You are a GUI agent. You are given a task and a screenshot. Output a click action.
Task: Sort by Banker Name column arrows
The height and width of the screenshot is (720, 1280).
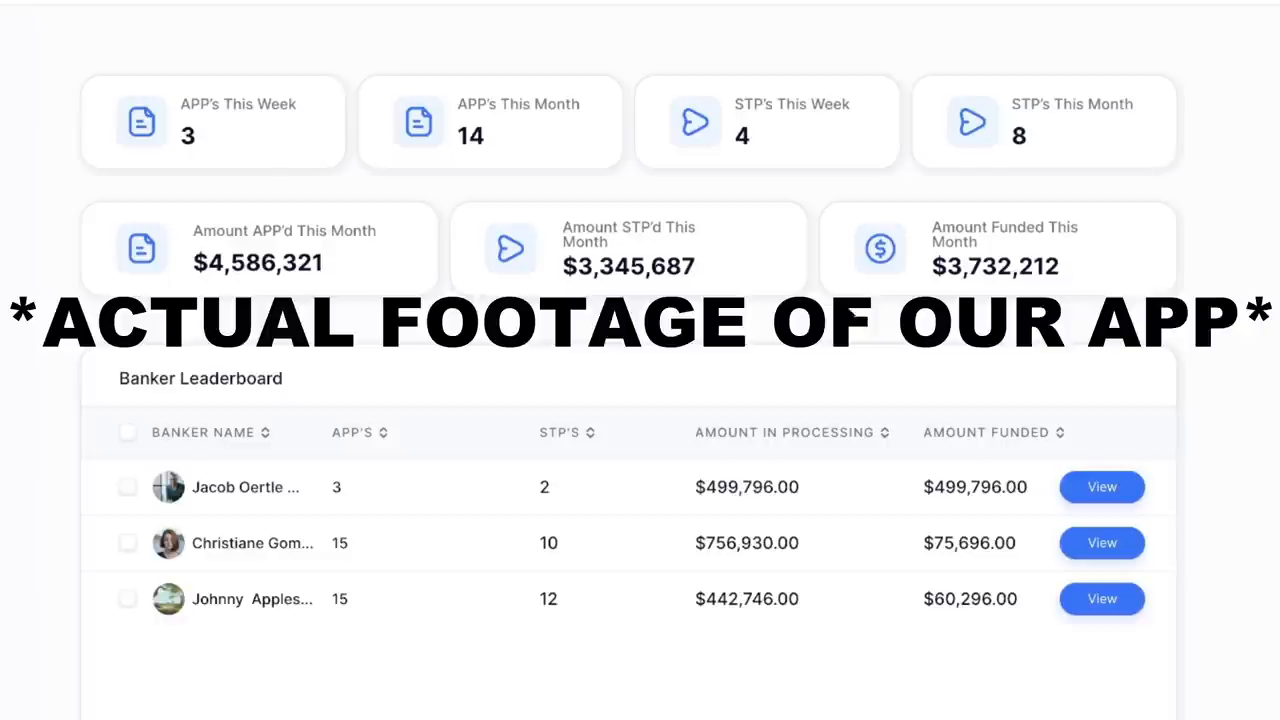click(x=265, y=433)
